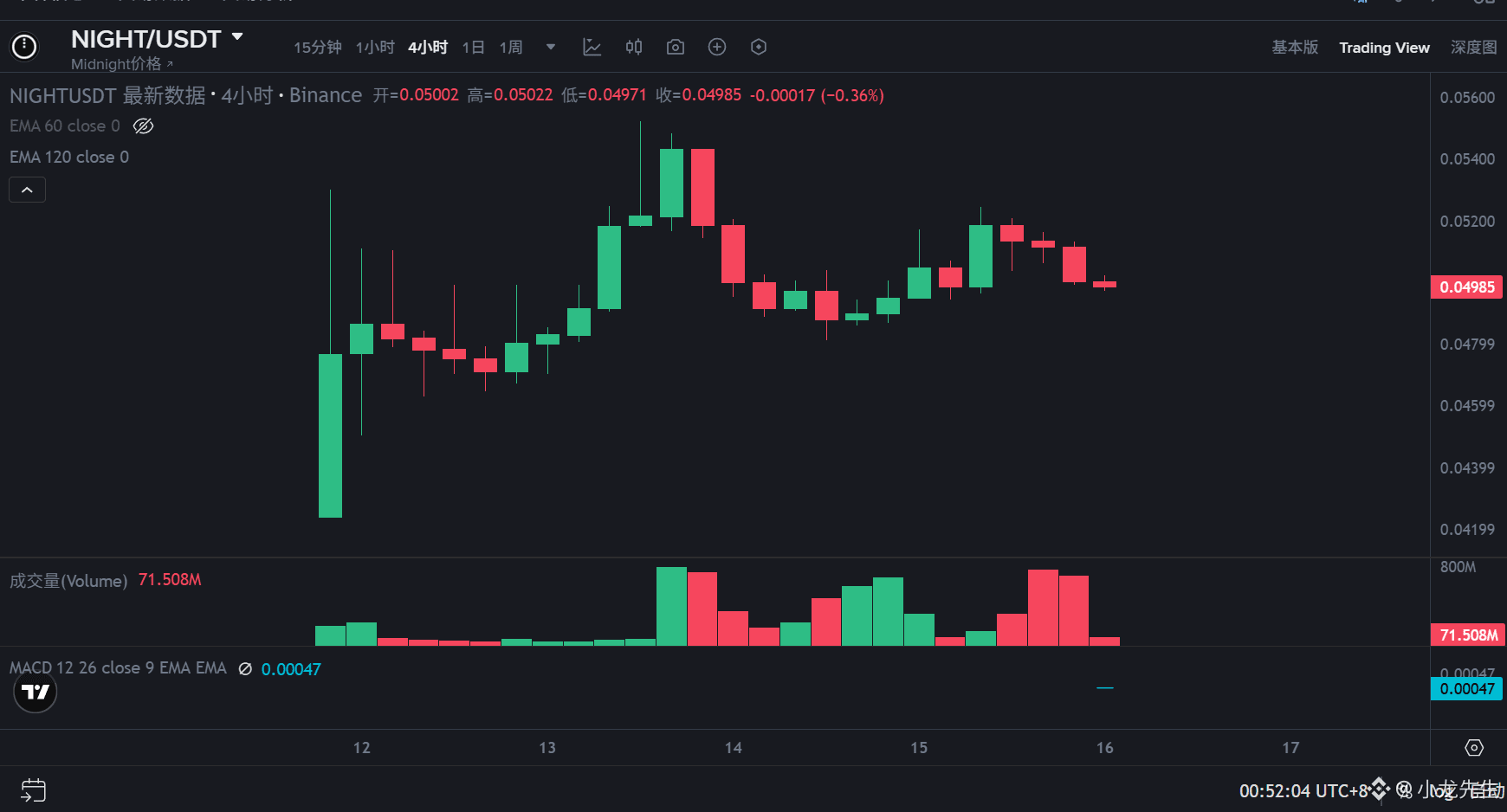Switch to 基本版 chart view
Screen dimensions: 1507x812
click(1295, 48)
